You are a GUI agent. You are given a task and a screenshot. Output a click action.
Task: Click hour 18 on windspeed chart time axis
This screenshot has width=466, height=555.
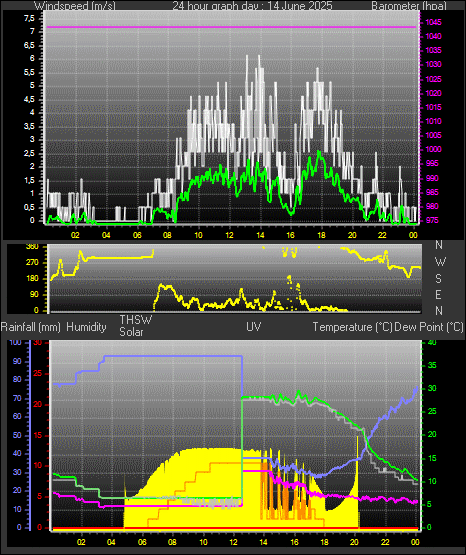(x=321, y=235)
